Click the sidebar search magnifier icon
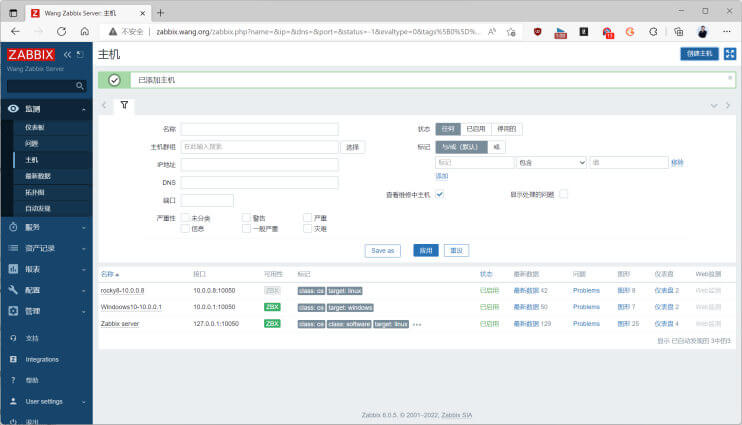 click(80, 86)
